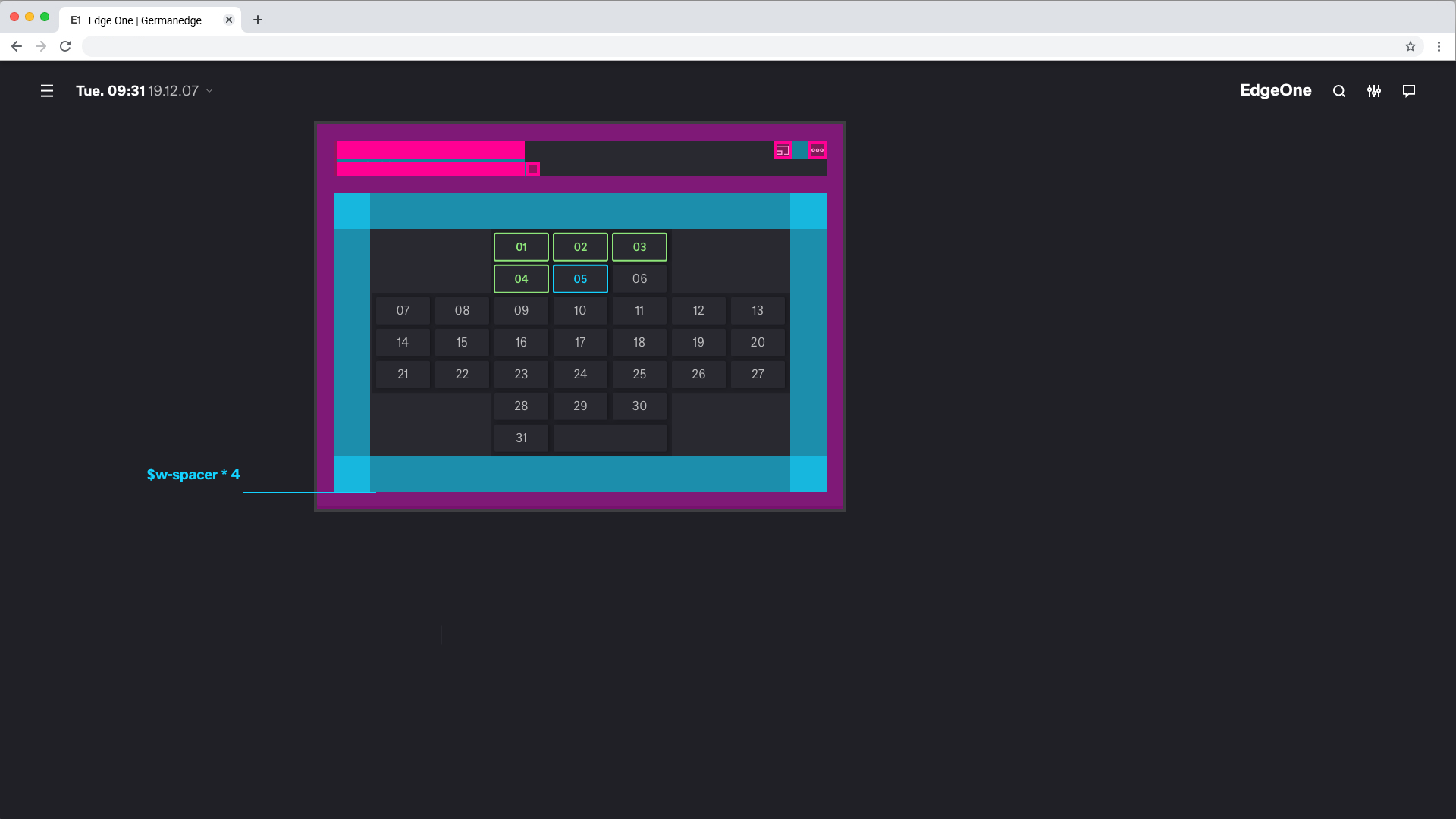The height and width of the screenshot is (819, 1456).
Task: Open the hamburger navigation menu
Action: coord(47,91)
